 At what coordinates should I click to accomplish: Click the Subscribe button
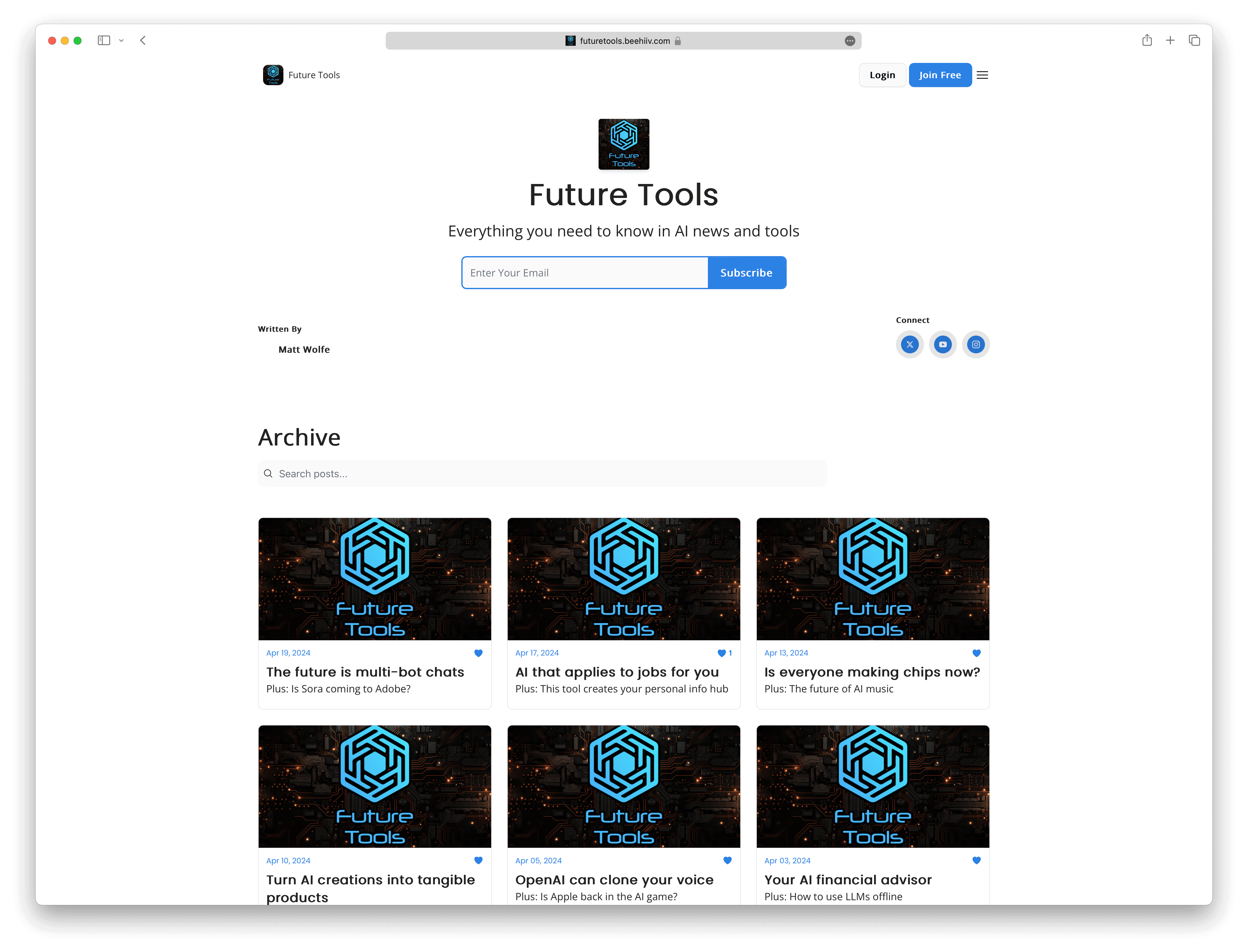tap(747, 273)
